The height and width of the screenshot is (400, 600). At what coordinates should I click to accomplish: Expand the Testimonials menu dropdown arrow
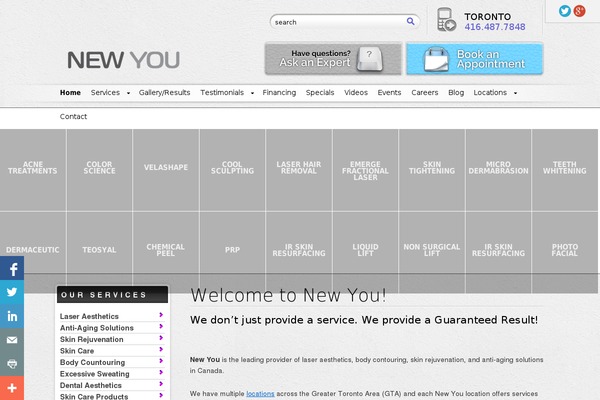[x=252, y=93]
